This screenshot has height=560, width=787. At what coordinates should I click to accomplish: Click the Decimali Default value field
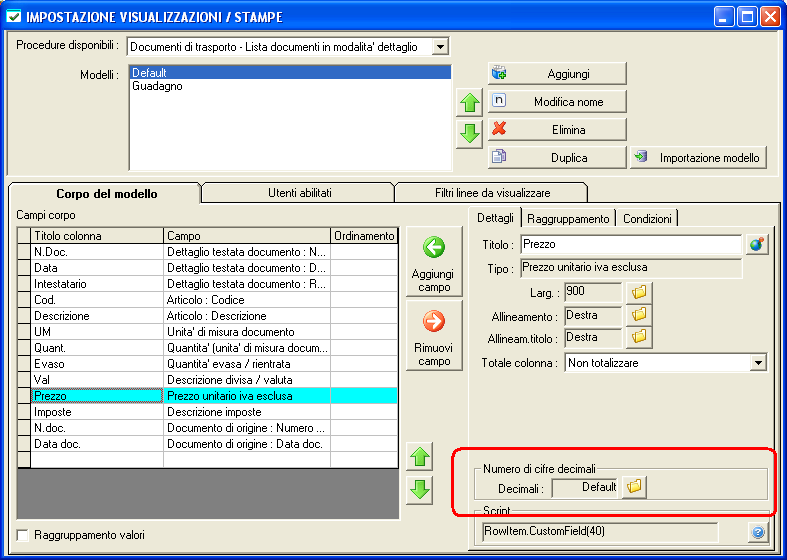[585, 487]
